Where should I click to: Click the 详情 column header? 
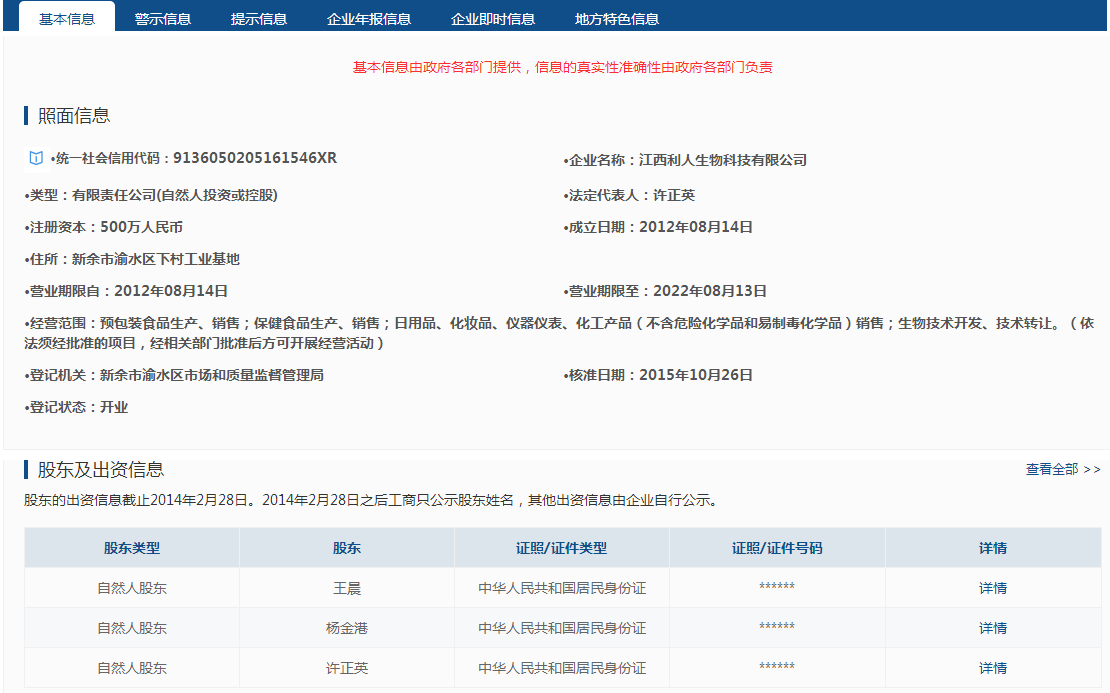click(993, 548)
